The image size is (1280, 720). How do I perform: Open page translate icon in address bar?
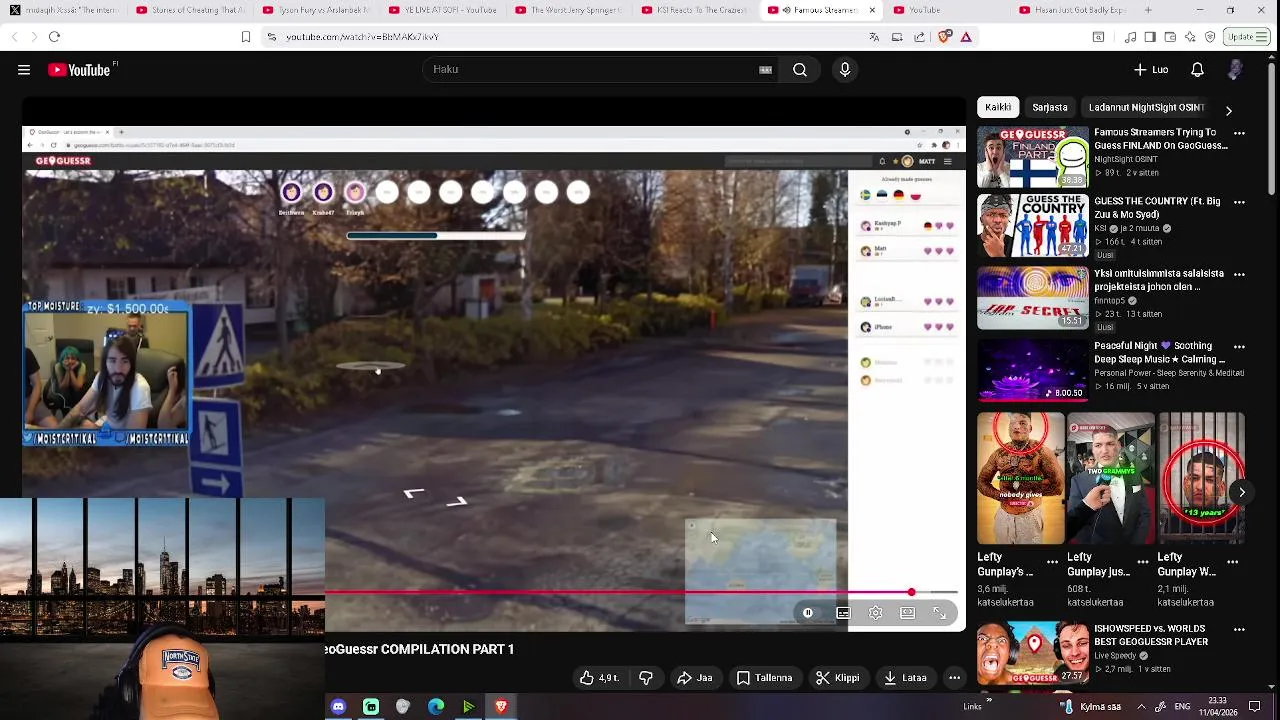click(x=874, y=37)
